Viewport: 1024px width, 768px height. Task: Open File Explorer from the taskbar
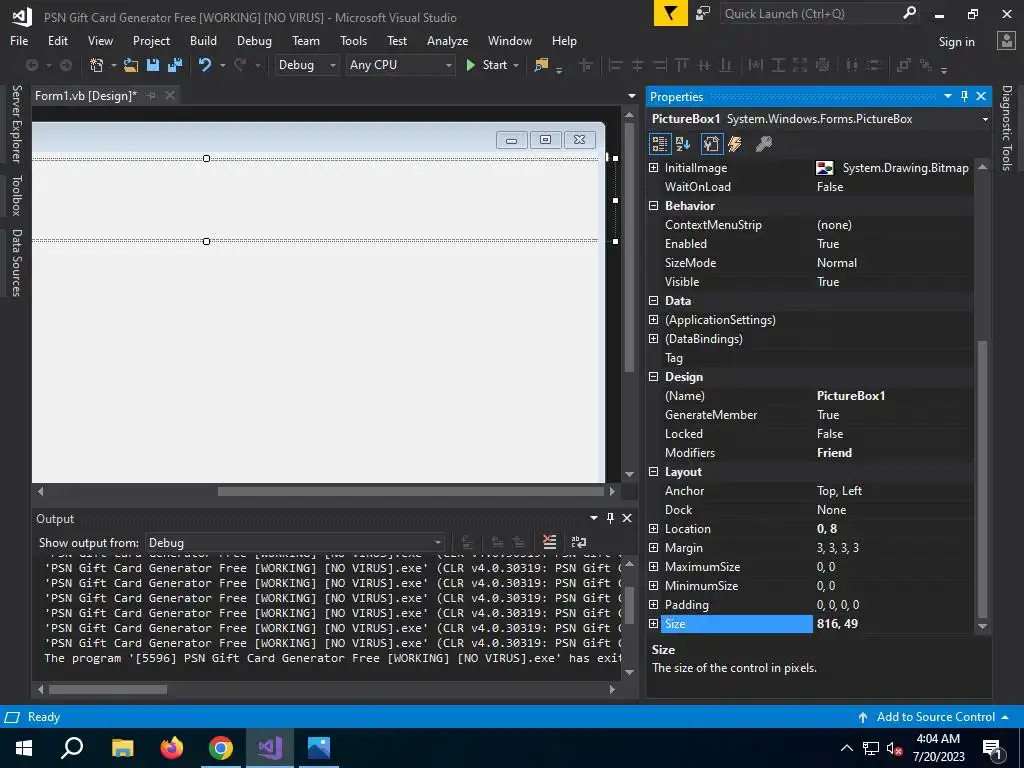[123, 748]
